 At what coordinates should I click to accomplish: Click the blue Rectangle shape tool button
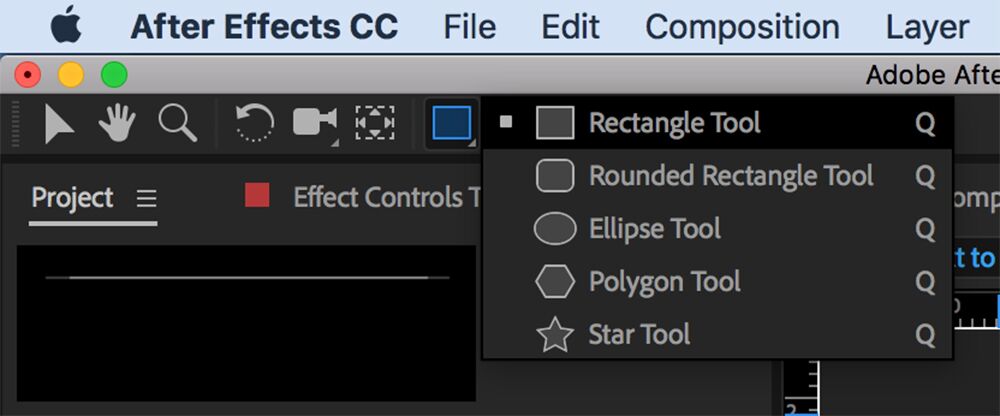(451, 124)
